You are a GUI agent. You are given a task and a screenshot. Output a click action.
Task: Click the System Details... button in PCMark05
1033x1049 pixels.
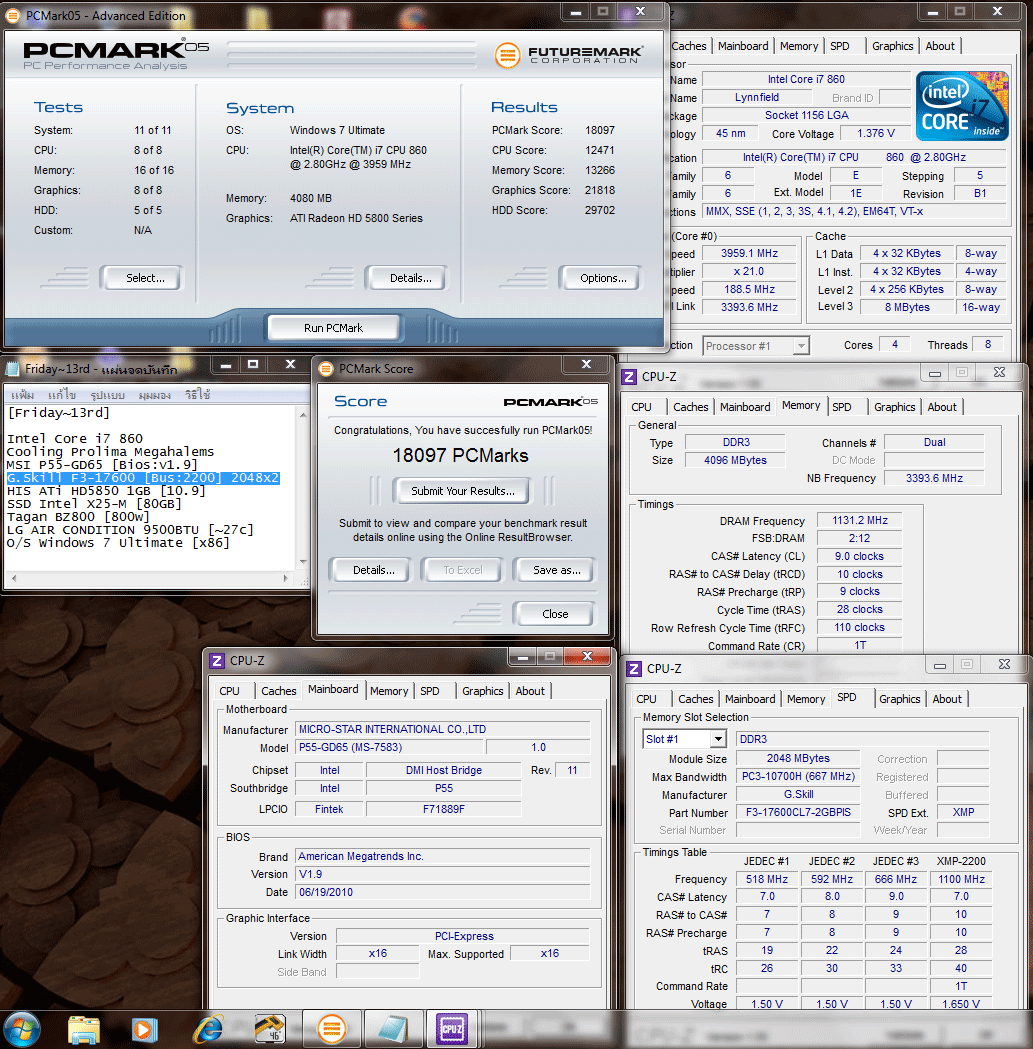point(405,278)
